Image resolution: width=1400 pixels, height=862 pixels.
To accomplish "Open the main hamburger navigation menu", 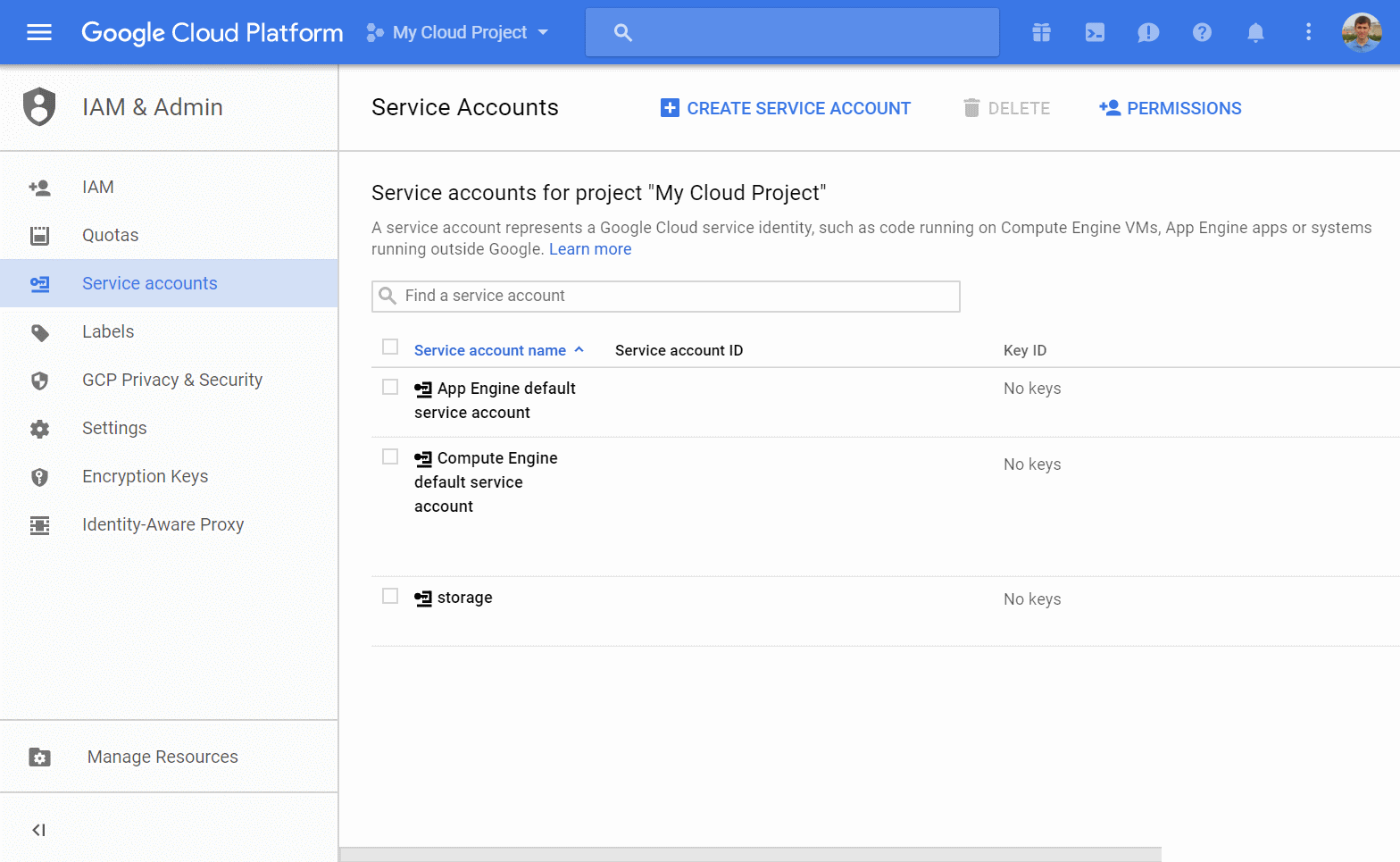I will click(x=39, y=33).
